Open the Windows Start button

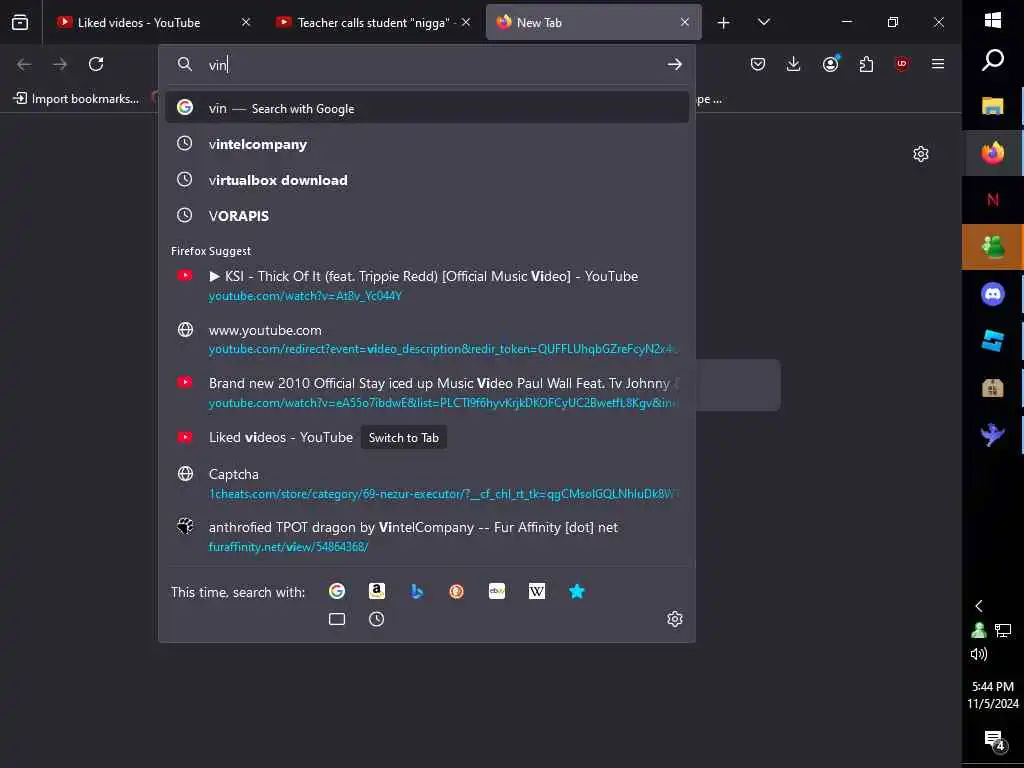(993, 20)
